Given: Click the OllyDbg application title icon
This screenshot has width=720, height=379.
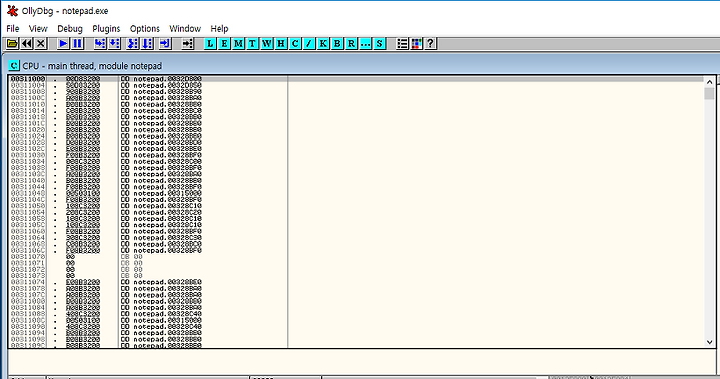Looking at the screenshot, I should 12,11.
